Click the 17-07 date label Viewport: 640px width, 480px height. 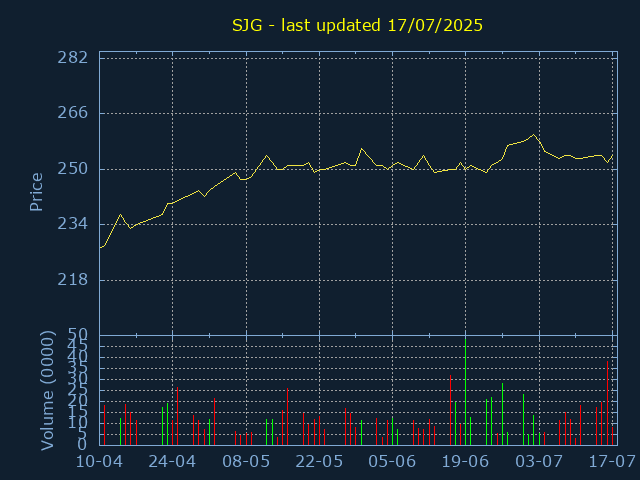[612, 462]
